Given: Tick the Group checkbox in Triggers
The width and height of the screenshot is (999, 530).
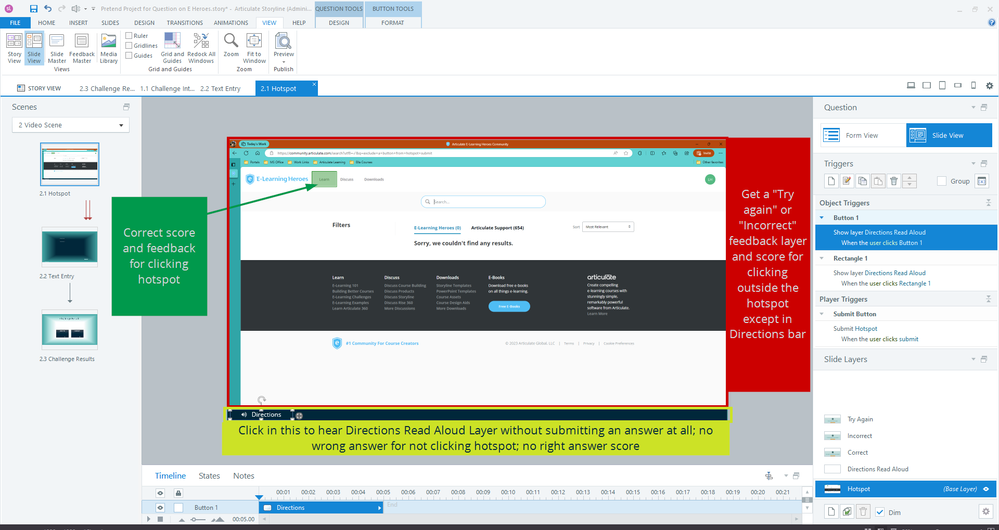Looking at the screenshot, I should pos(942,181).
